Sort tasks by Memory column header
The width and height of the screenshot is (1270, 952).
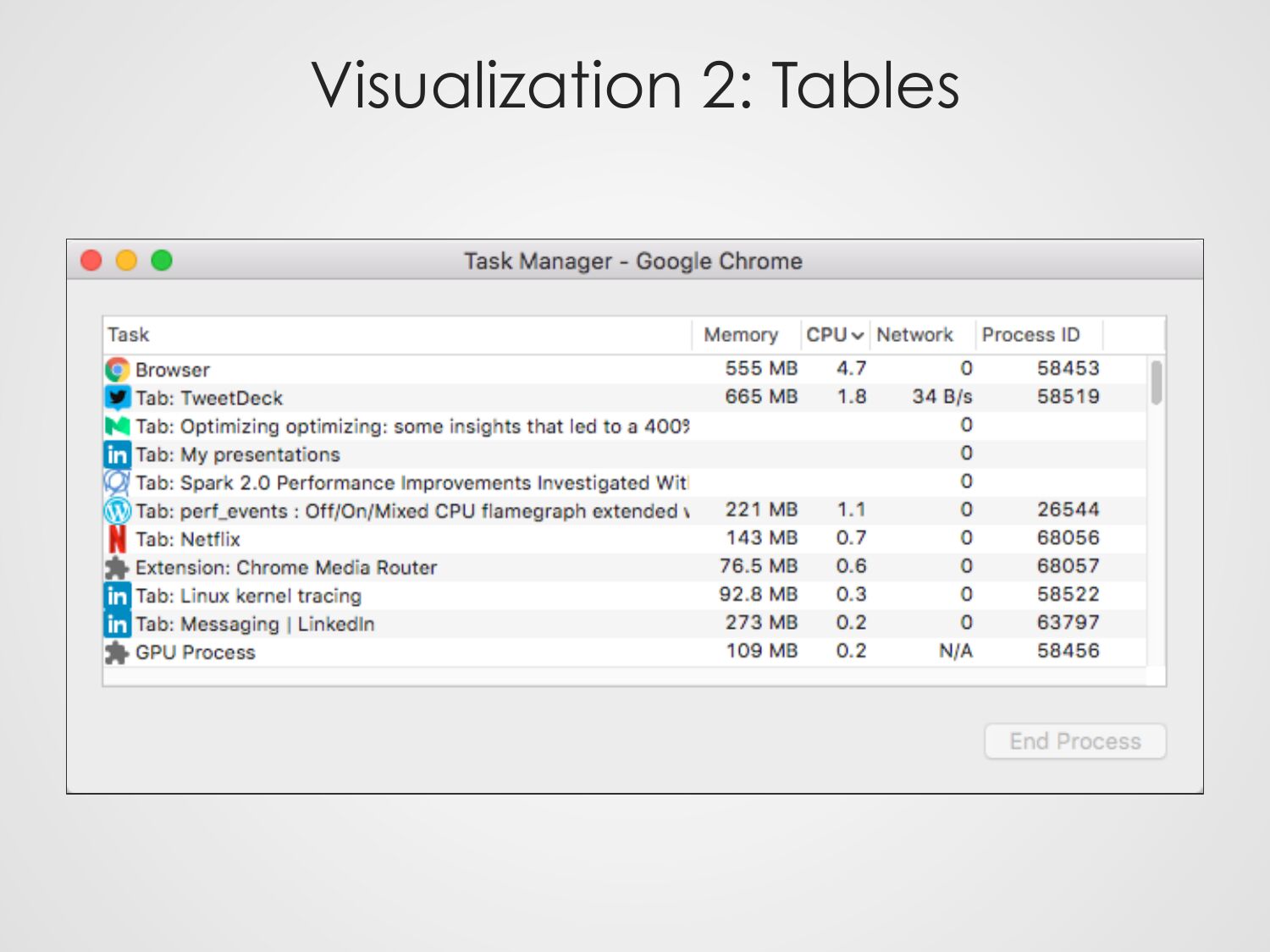(x=741, y=335)
